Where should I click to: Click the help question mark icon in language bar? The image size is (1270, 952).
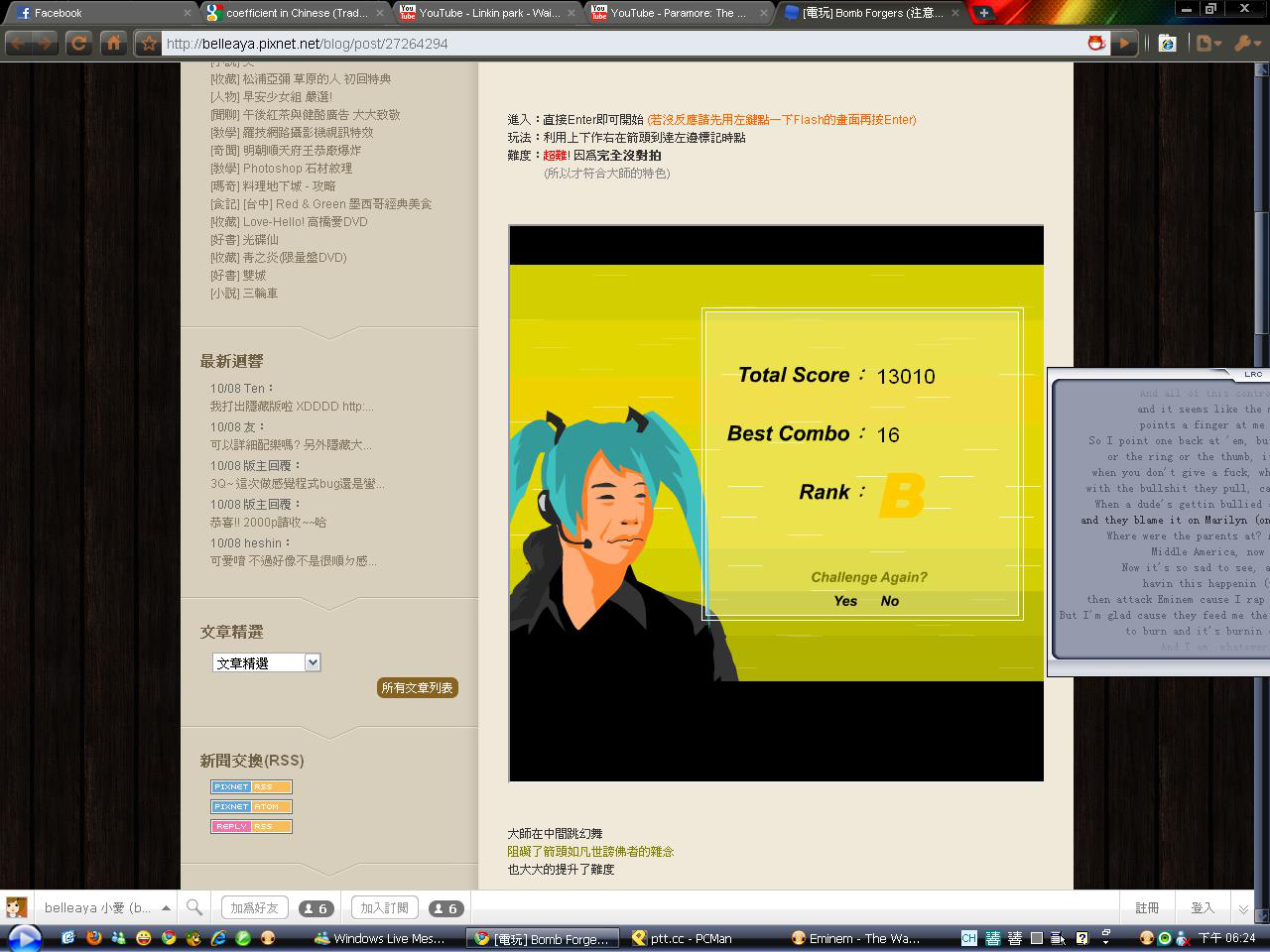1081,938
